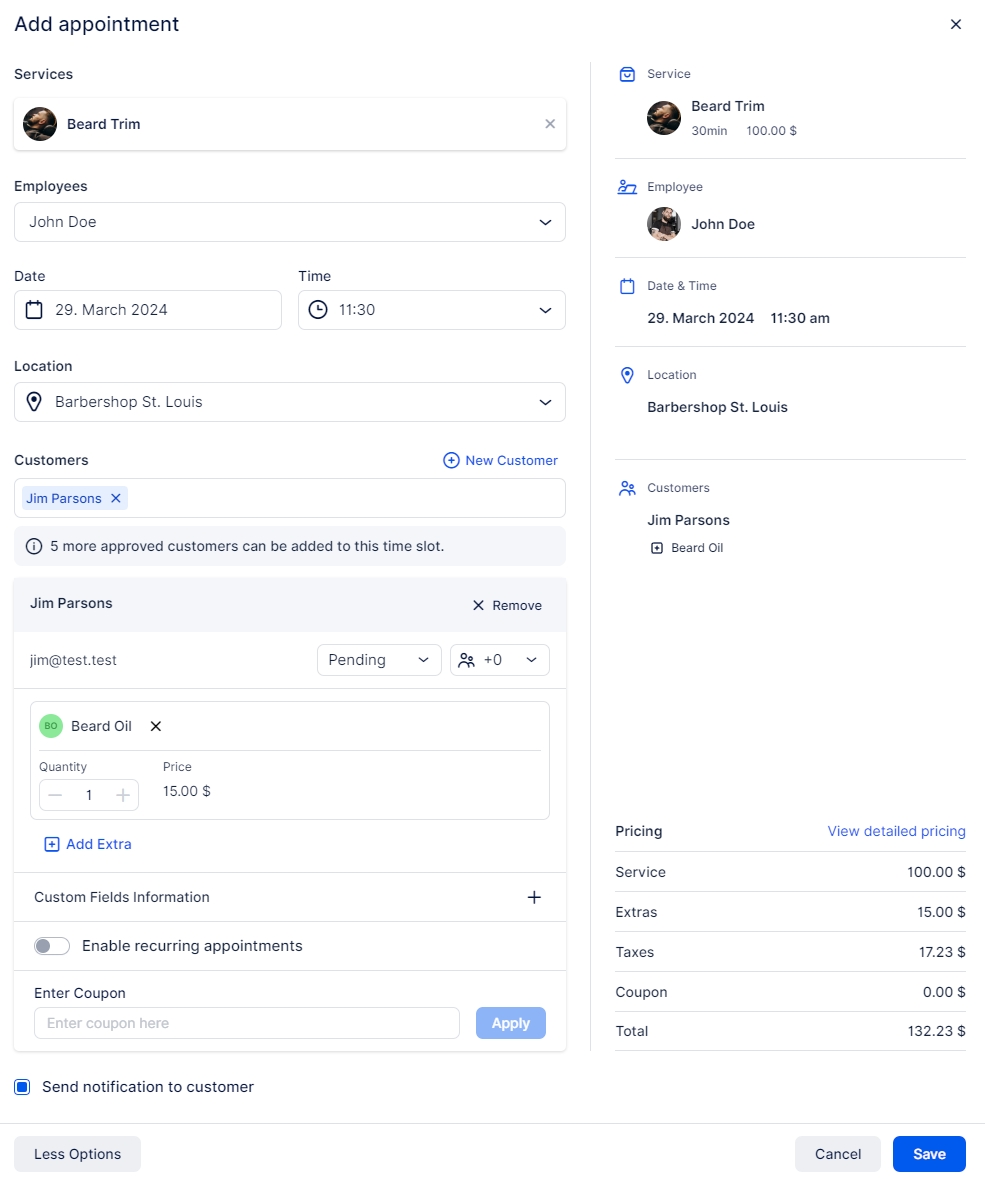Open View detailed pricing
Viewport: 985px width, 1179px height.
(x=896, y=831)
